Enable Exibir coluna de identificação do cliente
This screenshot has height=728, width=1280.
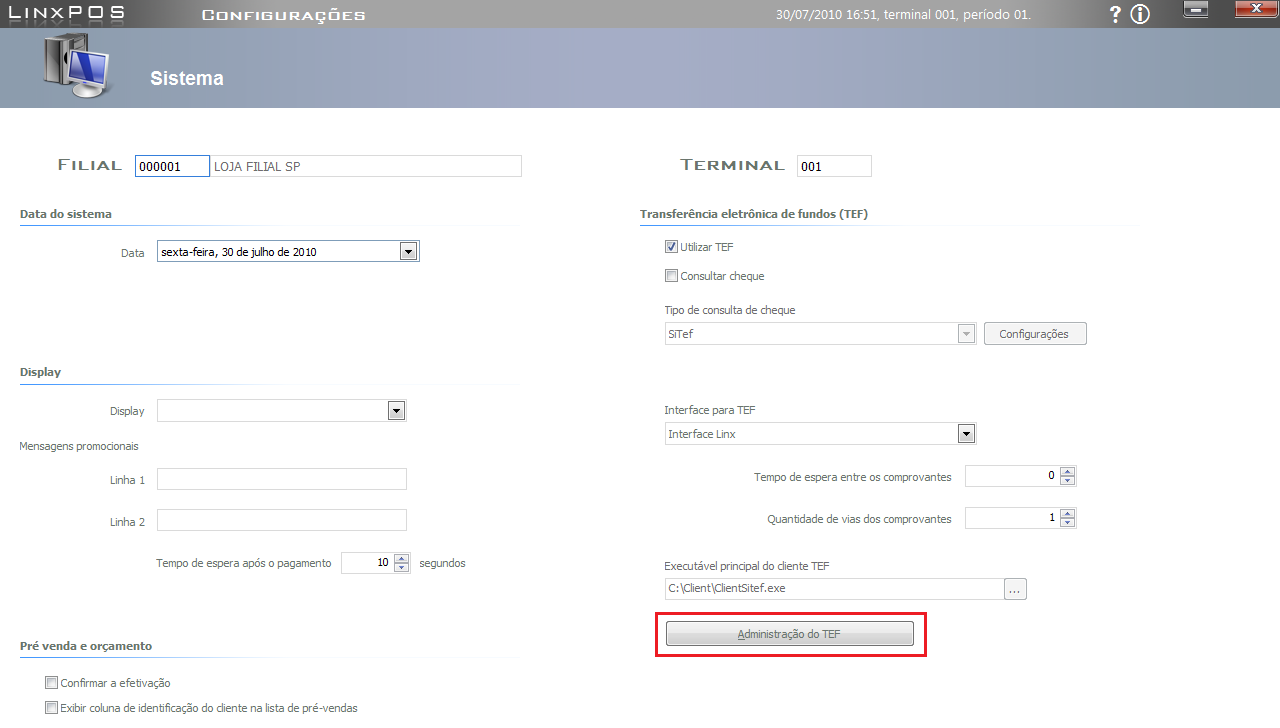[x=52, y=708]
